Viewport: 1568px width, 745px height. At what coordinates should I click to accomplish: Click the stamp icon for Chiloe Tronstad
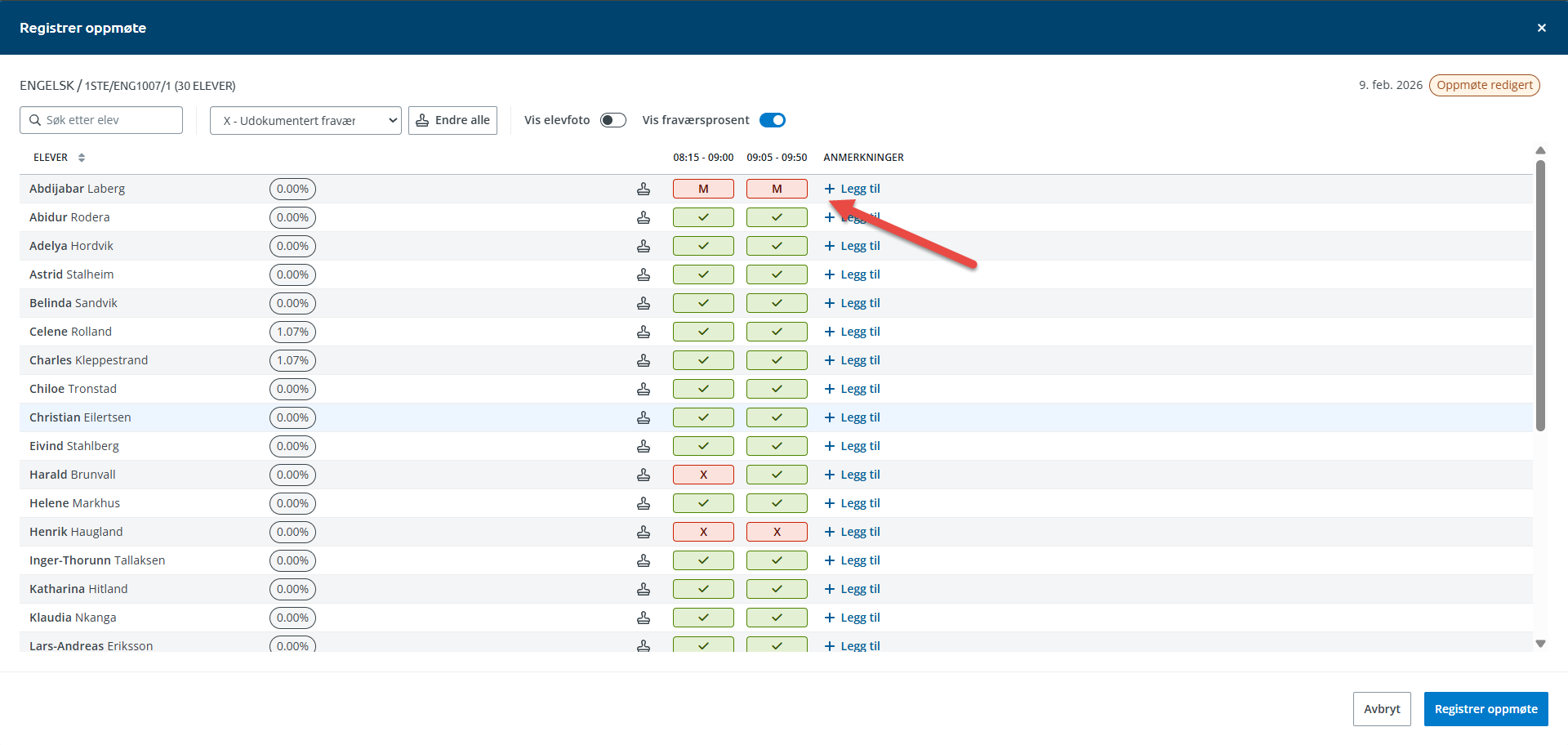click(x=644, y=389)
